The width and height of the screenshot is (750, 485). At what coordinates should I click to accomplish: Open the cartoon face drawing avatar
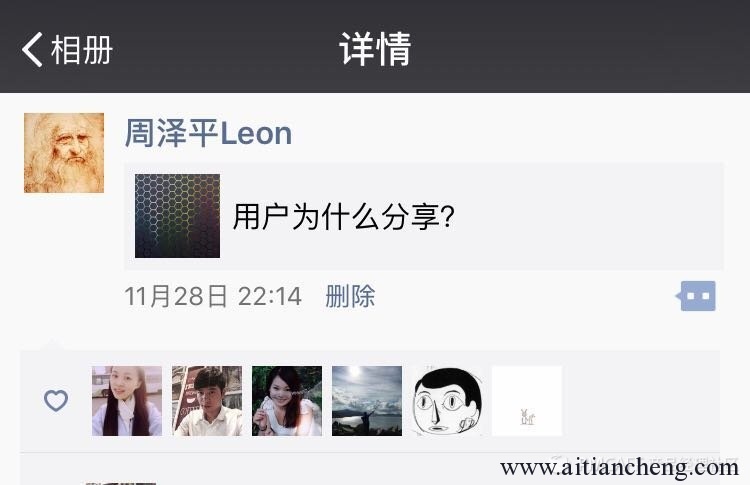tap(447, 401)
